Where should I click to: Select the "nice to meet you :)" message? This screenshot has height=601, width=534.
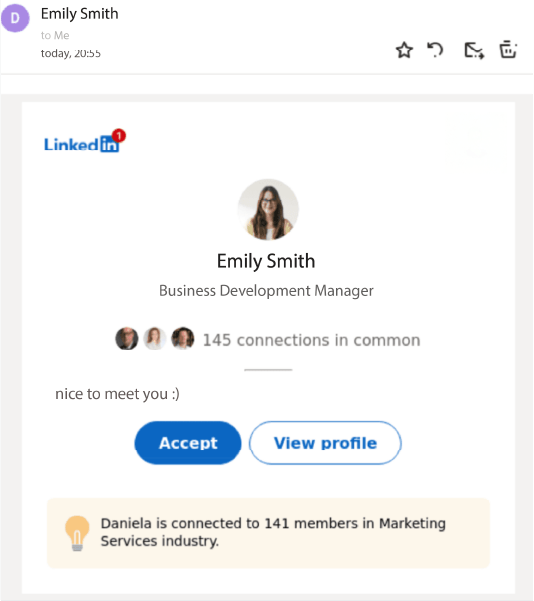pyautogui.click(x=117, y=394)
